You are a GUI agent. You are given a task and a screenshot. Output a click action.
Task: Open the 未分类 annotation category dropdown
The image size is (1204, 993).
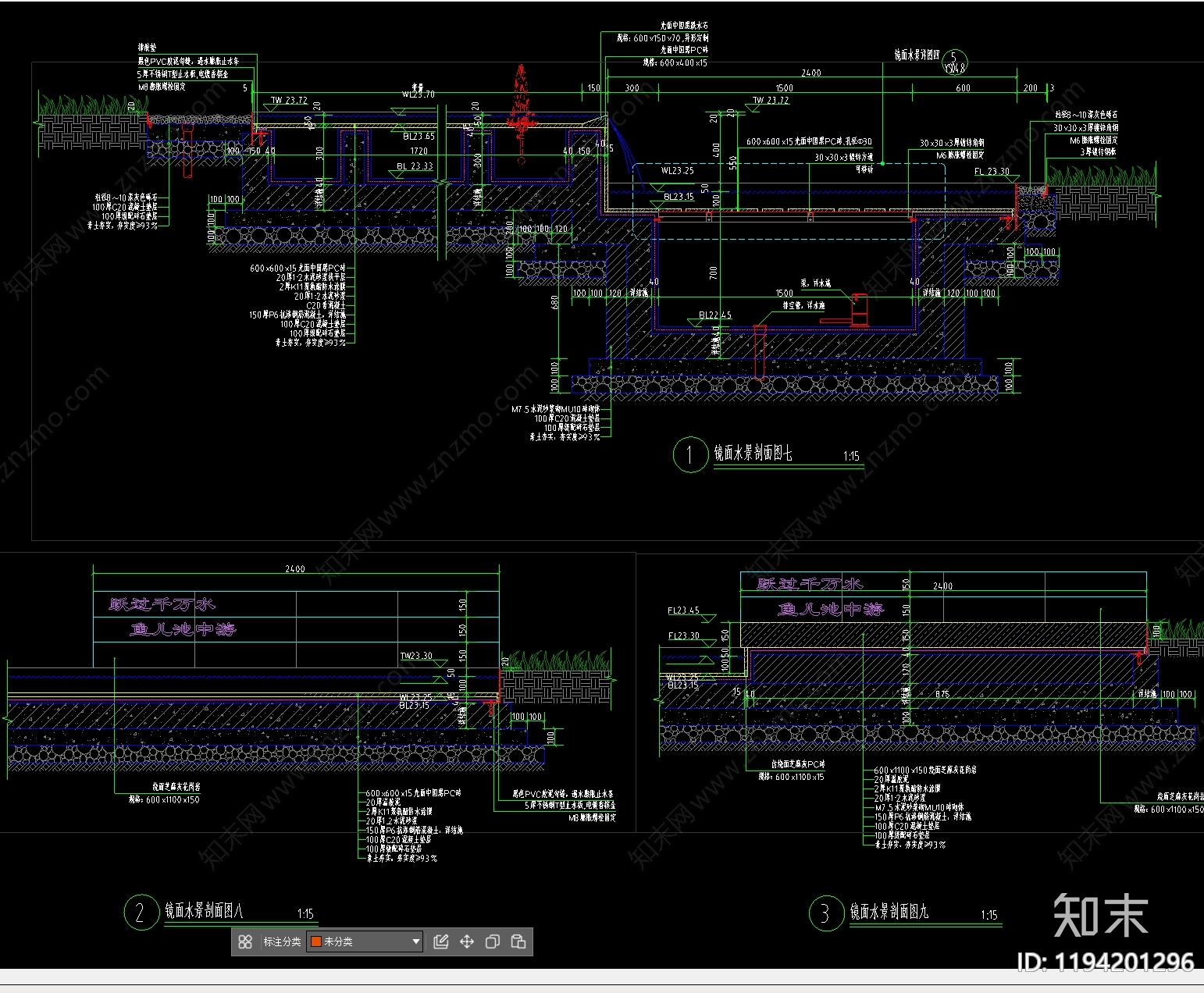[365, 941]
